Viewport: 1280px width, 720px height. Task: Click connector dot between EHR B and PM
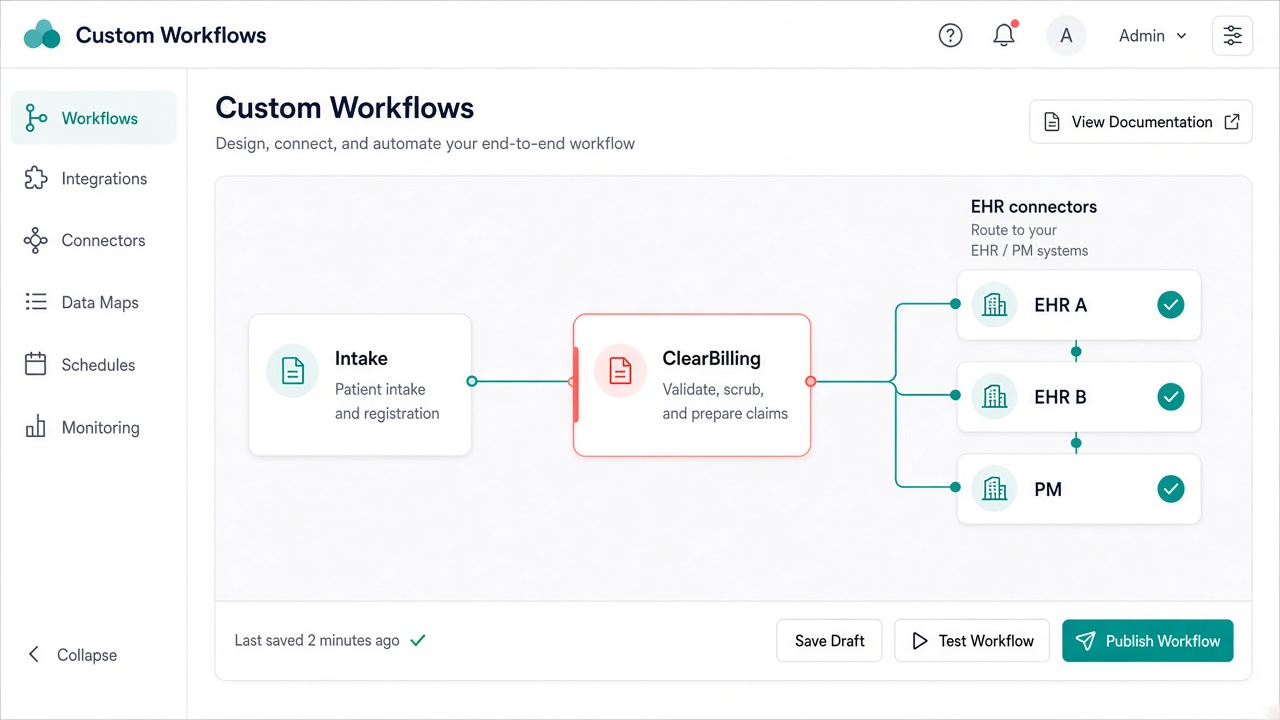click(x=1076, y=443)
